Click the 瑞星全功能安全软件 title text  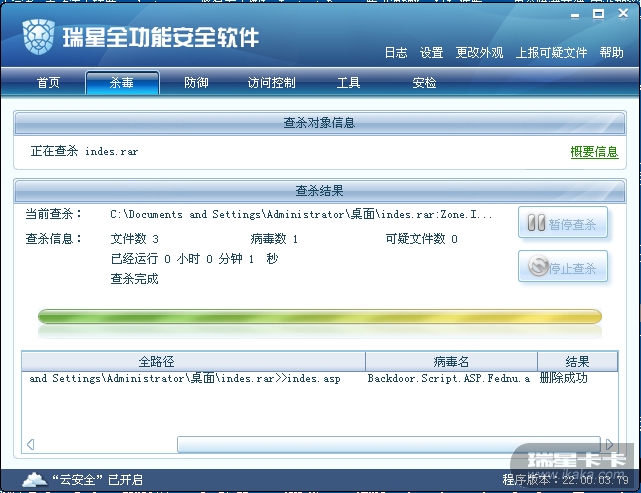[x=160, y=38]
